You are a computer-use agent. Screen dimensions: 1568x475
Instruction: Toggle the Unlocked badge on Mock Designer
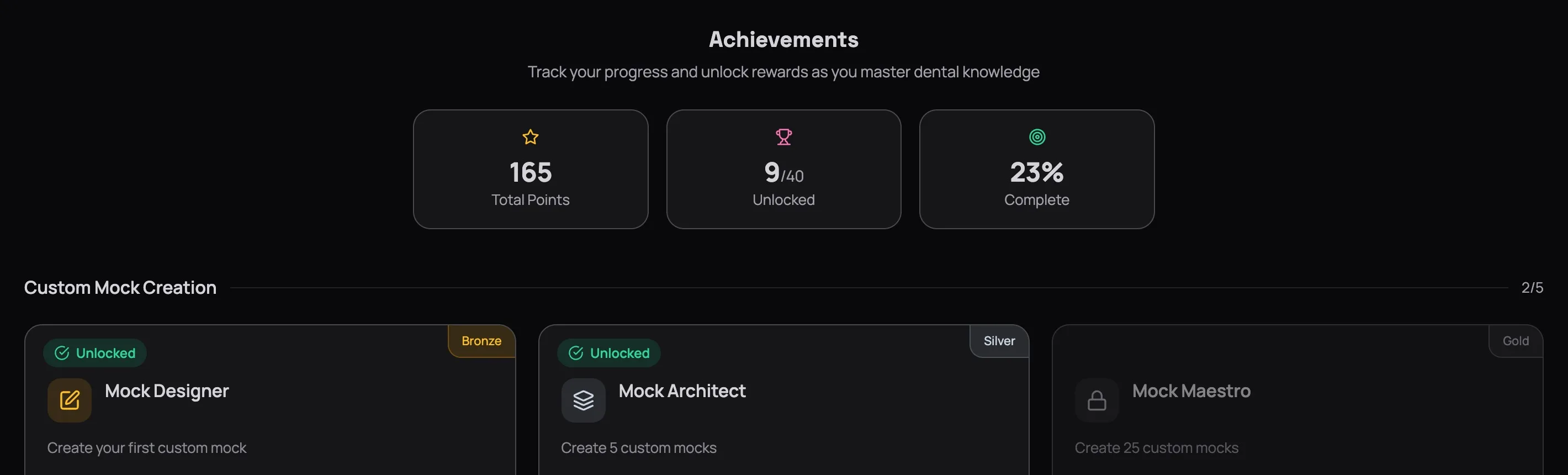pos(94,352)
